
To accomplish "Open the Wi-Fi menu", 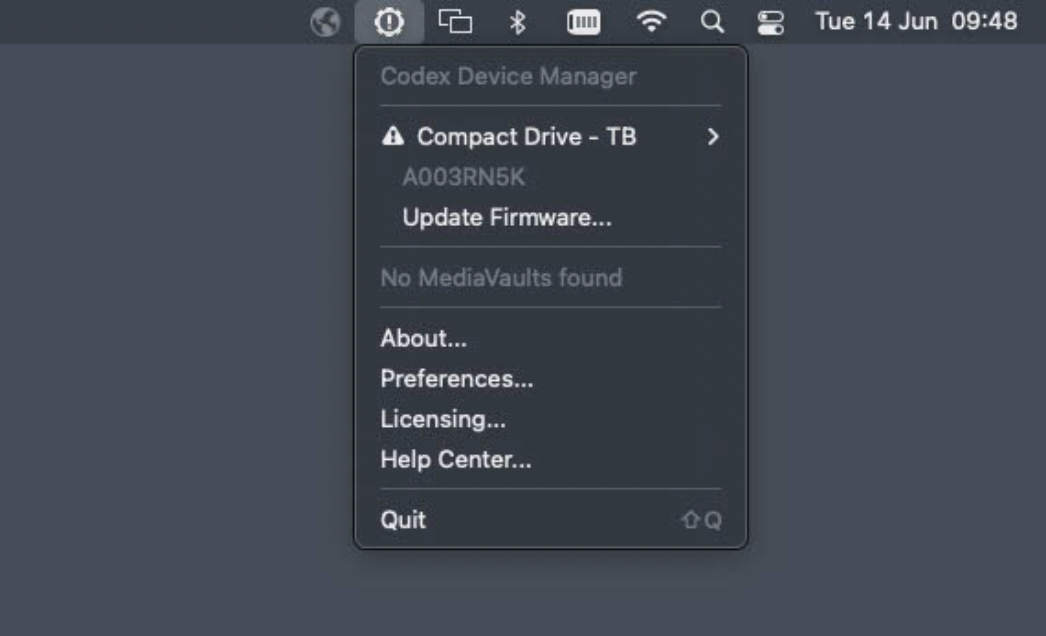I will 651,21.
